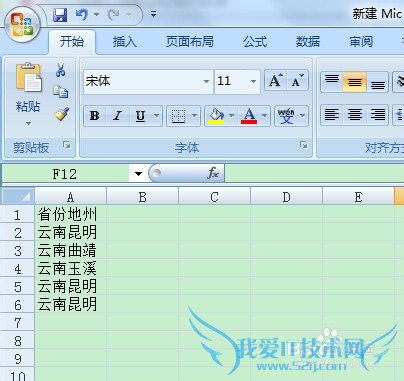Image resolution: width=404 pixels, height=381 pixels.
Task: Apply cell borders icon
Action: click(x=178, y=116)
